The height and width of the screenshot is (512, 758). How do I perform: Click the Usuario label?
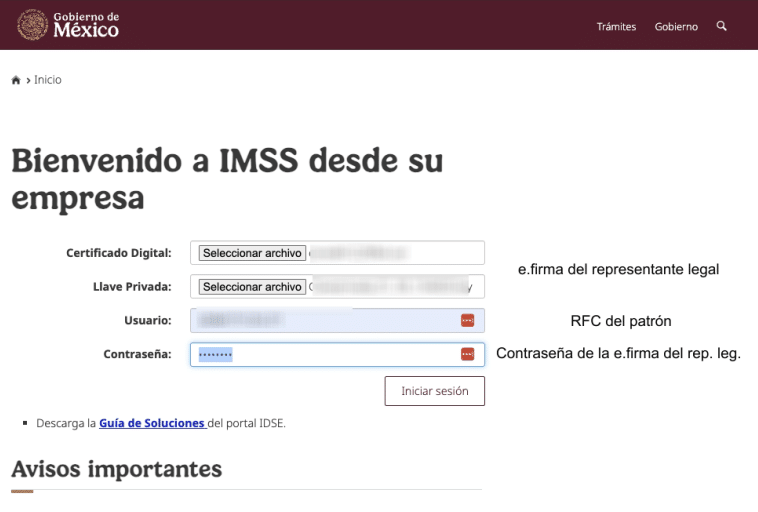click(x=148, y=321)
